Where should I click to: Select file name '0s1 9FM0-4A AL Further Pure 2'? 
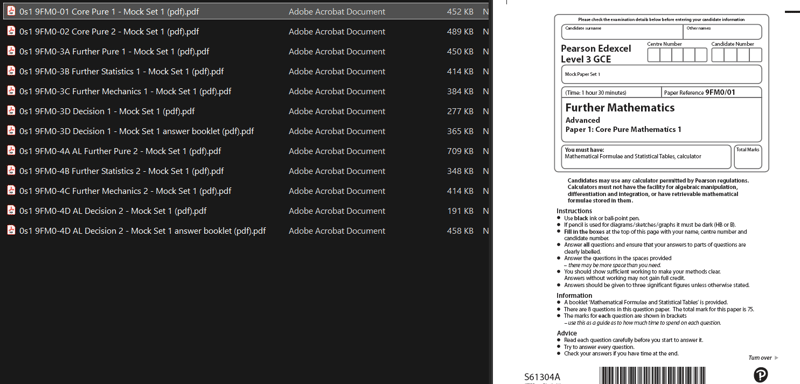[120, 151]
